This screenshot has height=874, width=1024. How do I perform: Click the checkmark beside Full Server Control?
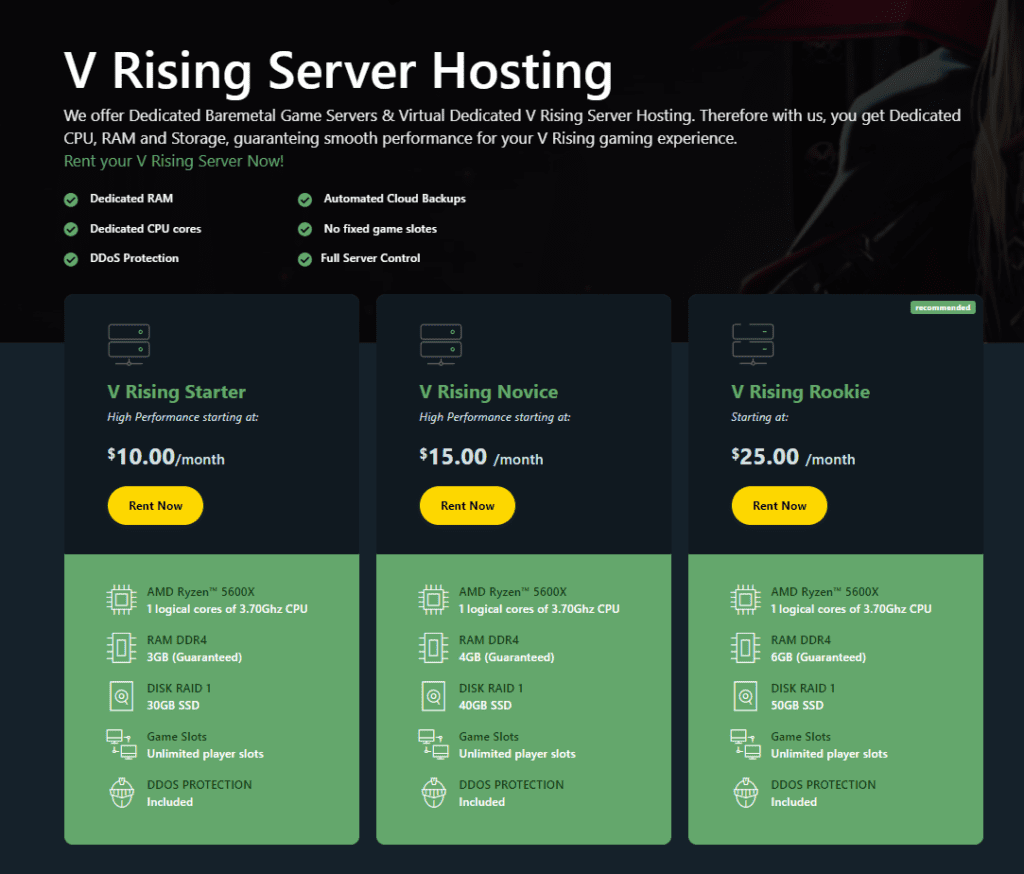click(305, 259)
